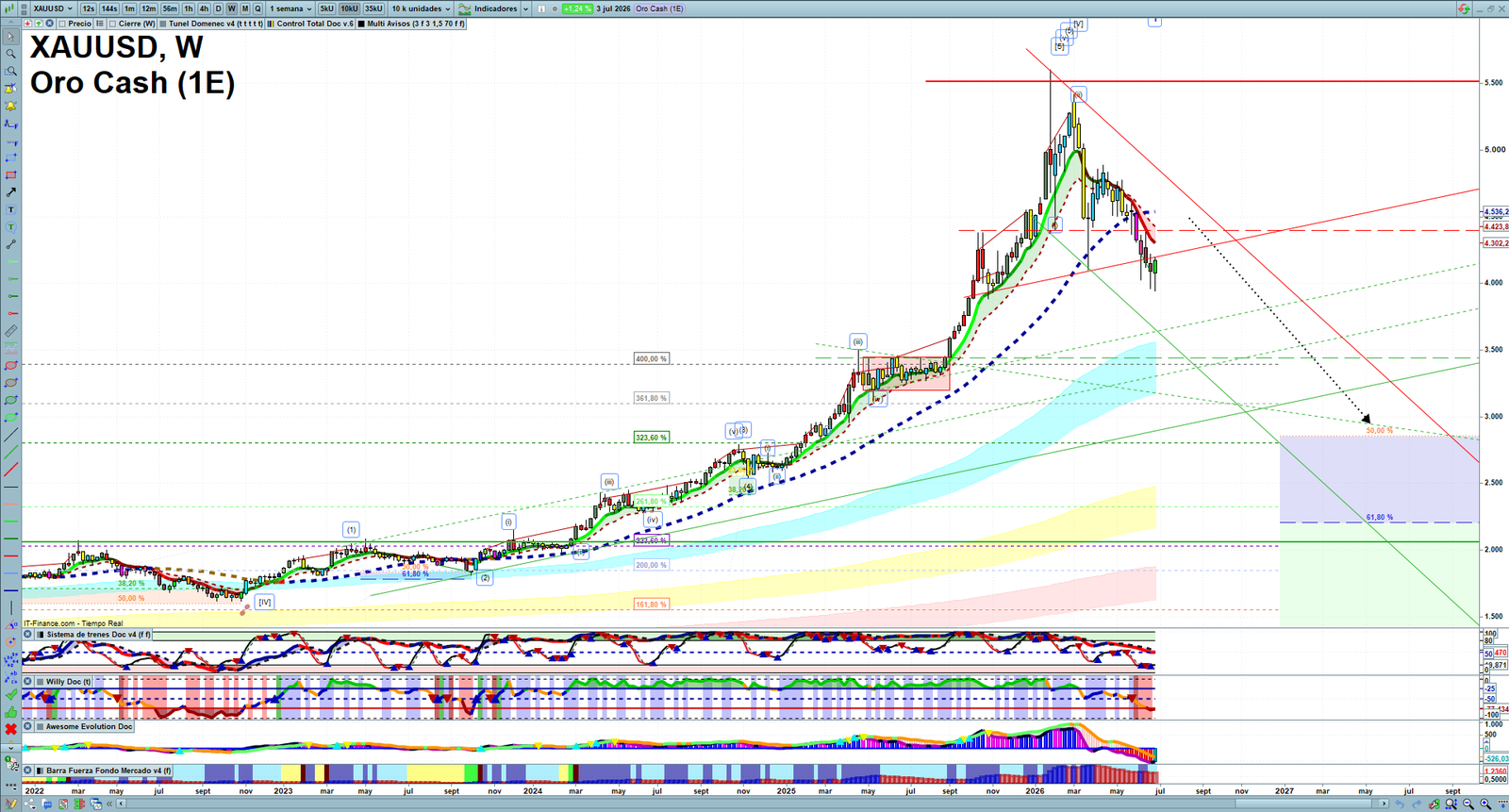Select the ruler measurement tool
This screenshot has height=812, width=1509.
11,331
